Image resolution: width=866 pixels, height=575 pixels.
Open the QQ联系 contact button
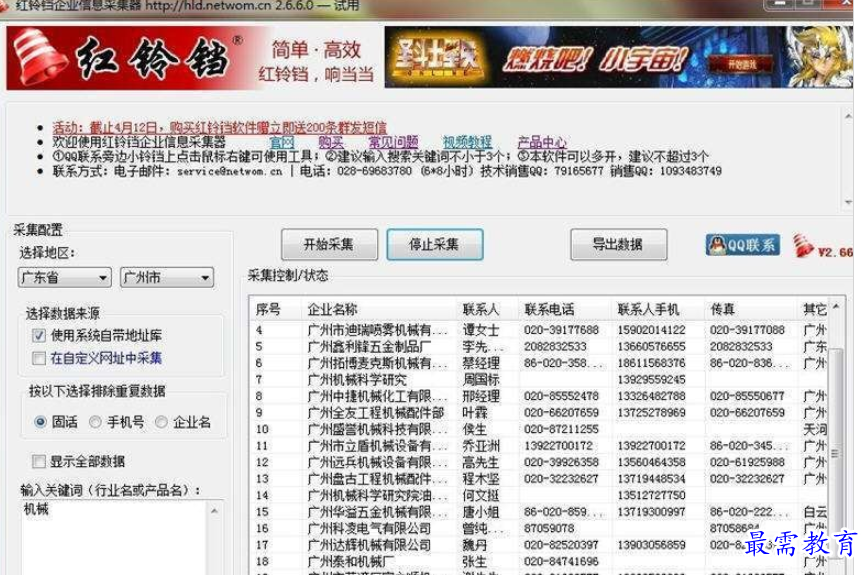[742, 245]
